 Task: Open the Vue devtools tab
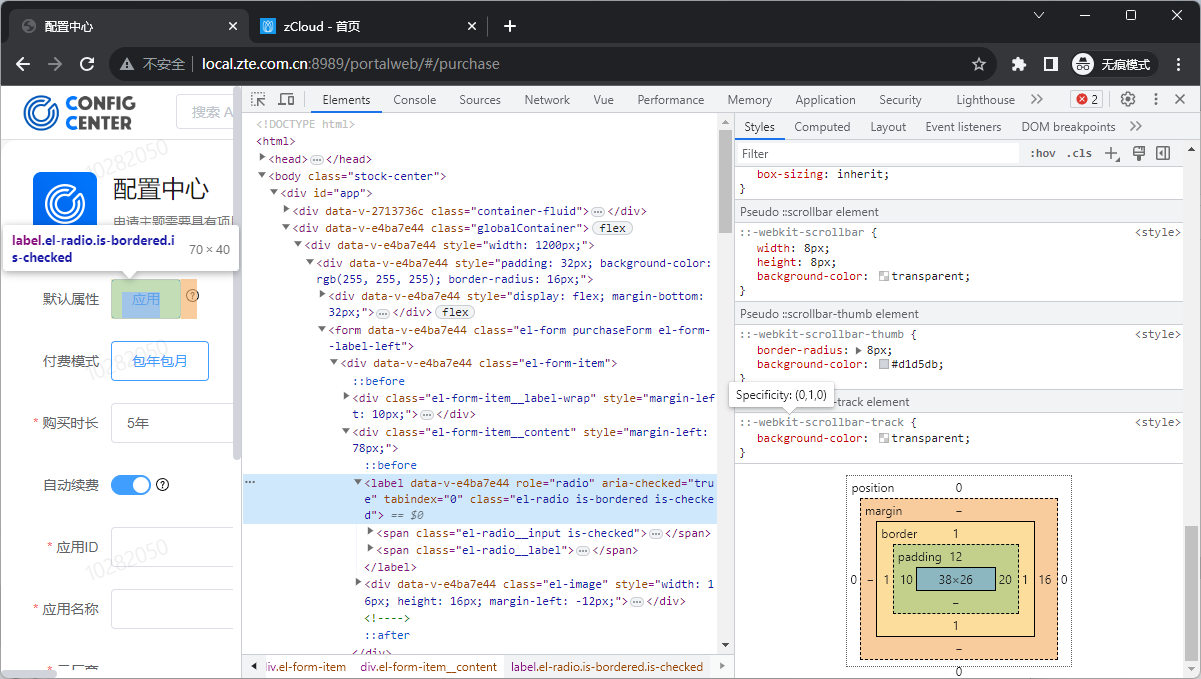coord(603,99)
